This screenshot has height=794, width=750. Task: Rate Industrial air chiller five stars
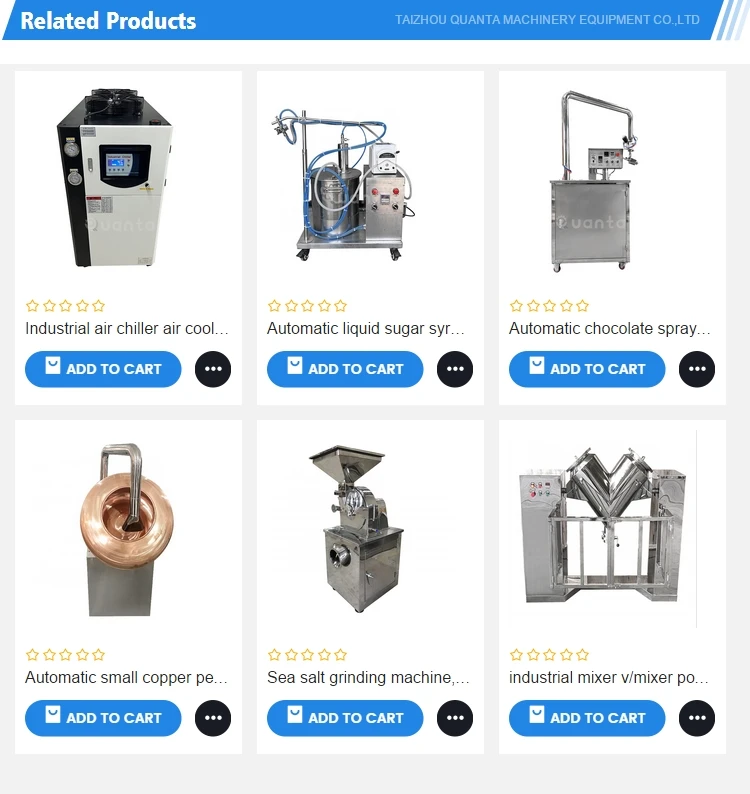(x=99, y=306)
